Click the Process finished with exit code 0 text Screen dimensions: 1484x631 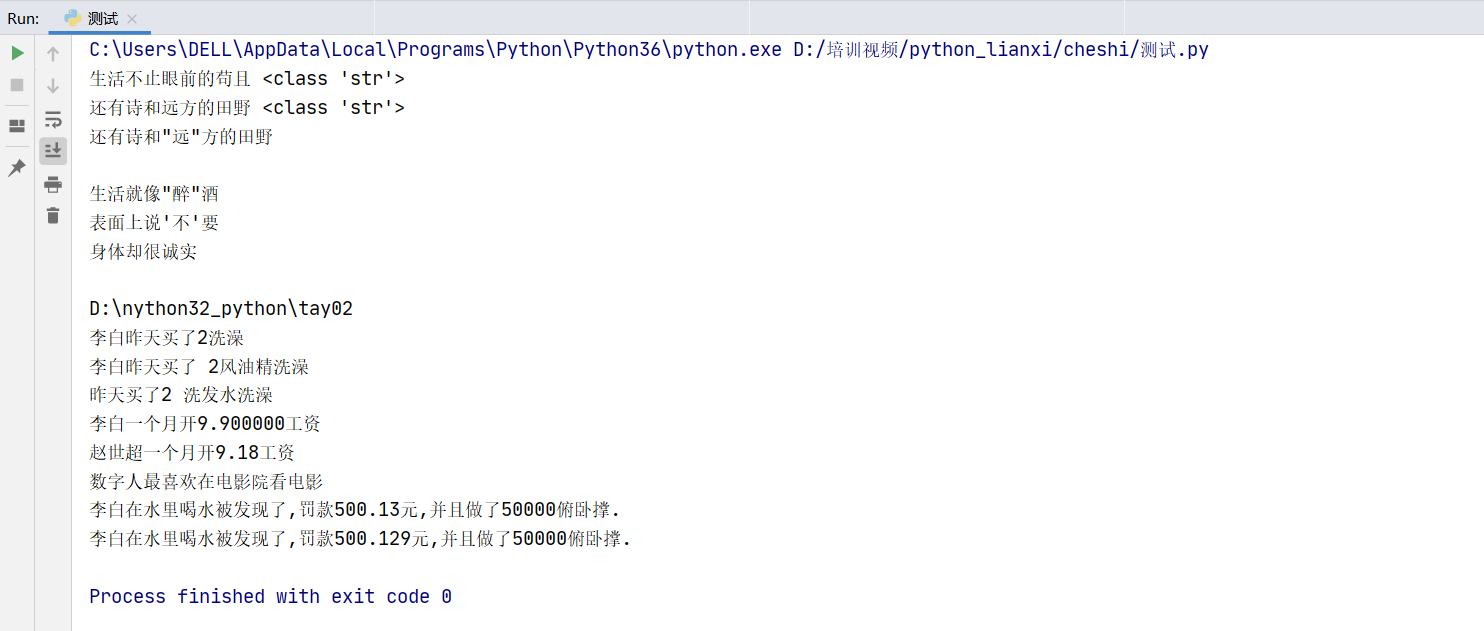(270, 596)
